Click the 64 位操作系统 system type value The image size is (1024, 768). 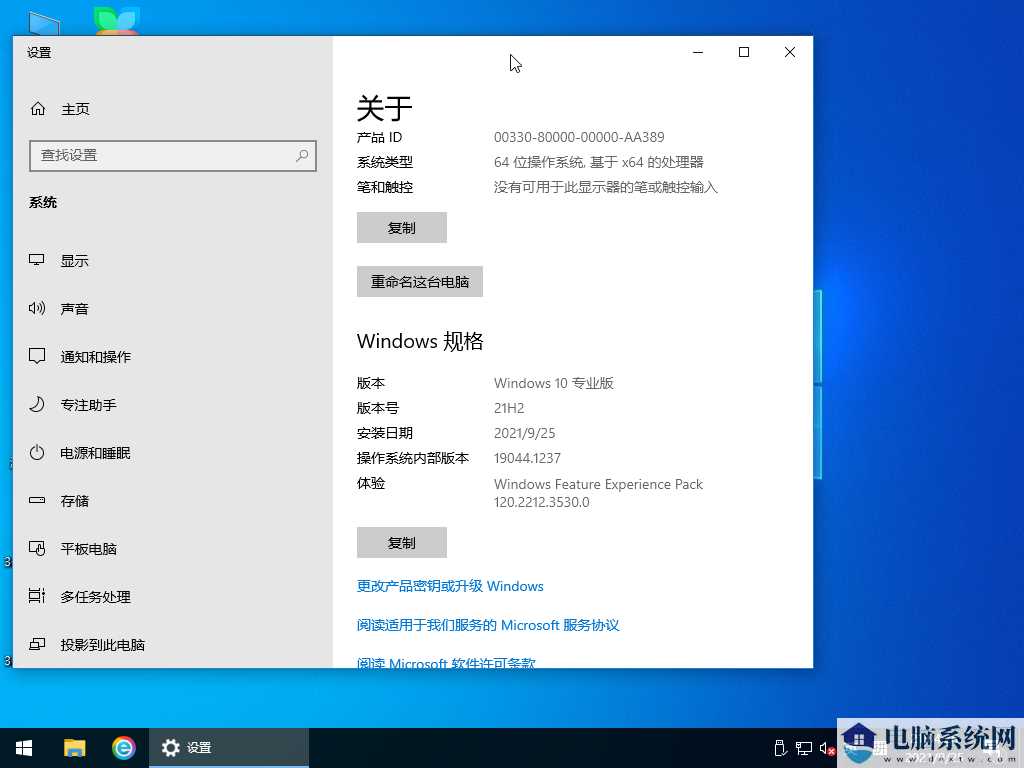point(598,162)
